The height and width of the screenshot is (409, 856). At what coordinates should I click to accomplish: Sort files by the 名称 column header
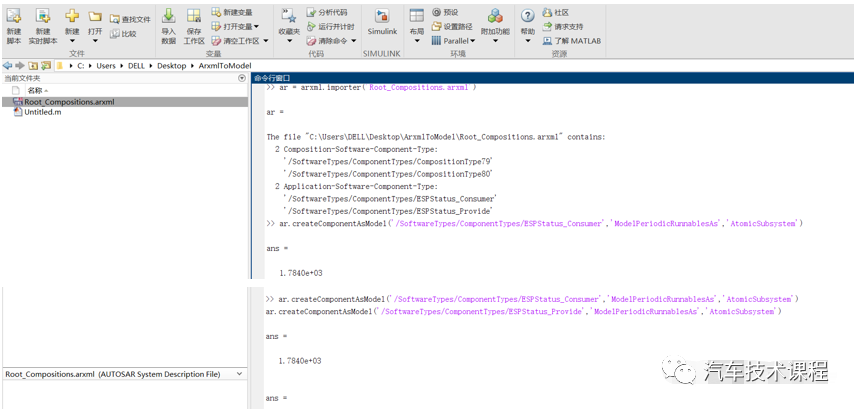click(38, 90)
